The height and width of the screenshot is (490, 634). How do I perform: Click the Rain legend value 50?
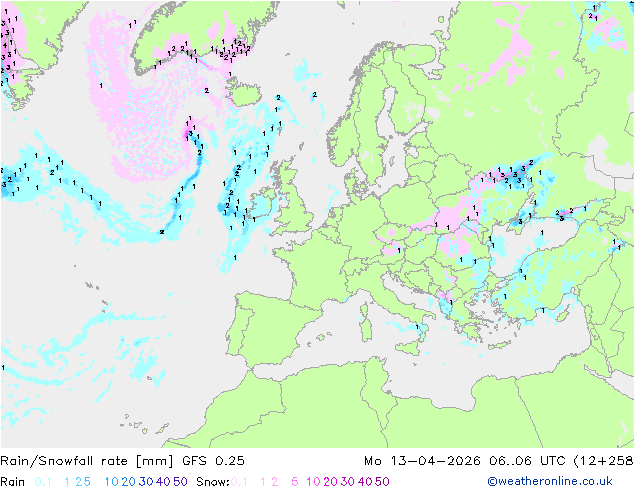click(x=180, y=482)
